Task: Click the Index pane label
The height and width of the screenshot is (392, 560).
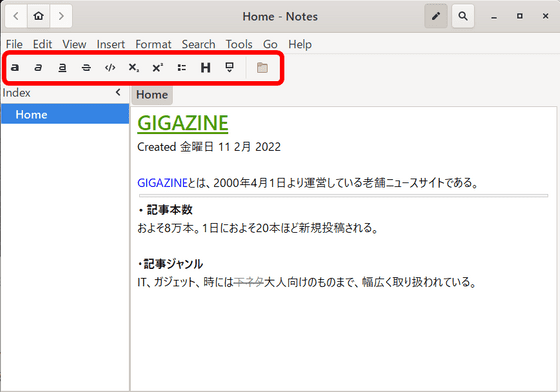Action: click(x=16, y=93)
